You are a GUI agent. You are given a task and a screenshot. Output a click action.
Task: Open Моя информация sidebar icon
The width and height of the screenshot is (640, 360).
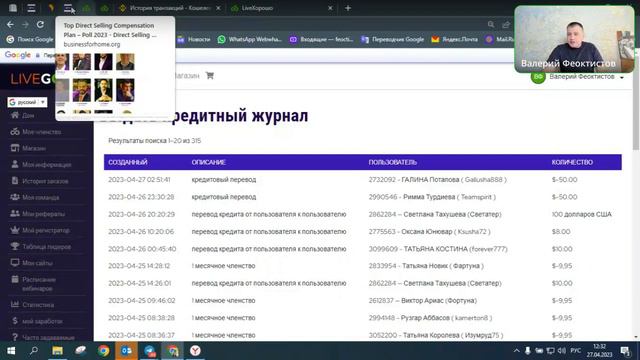pyautogui.click(x=15, y=164)
